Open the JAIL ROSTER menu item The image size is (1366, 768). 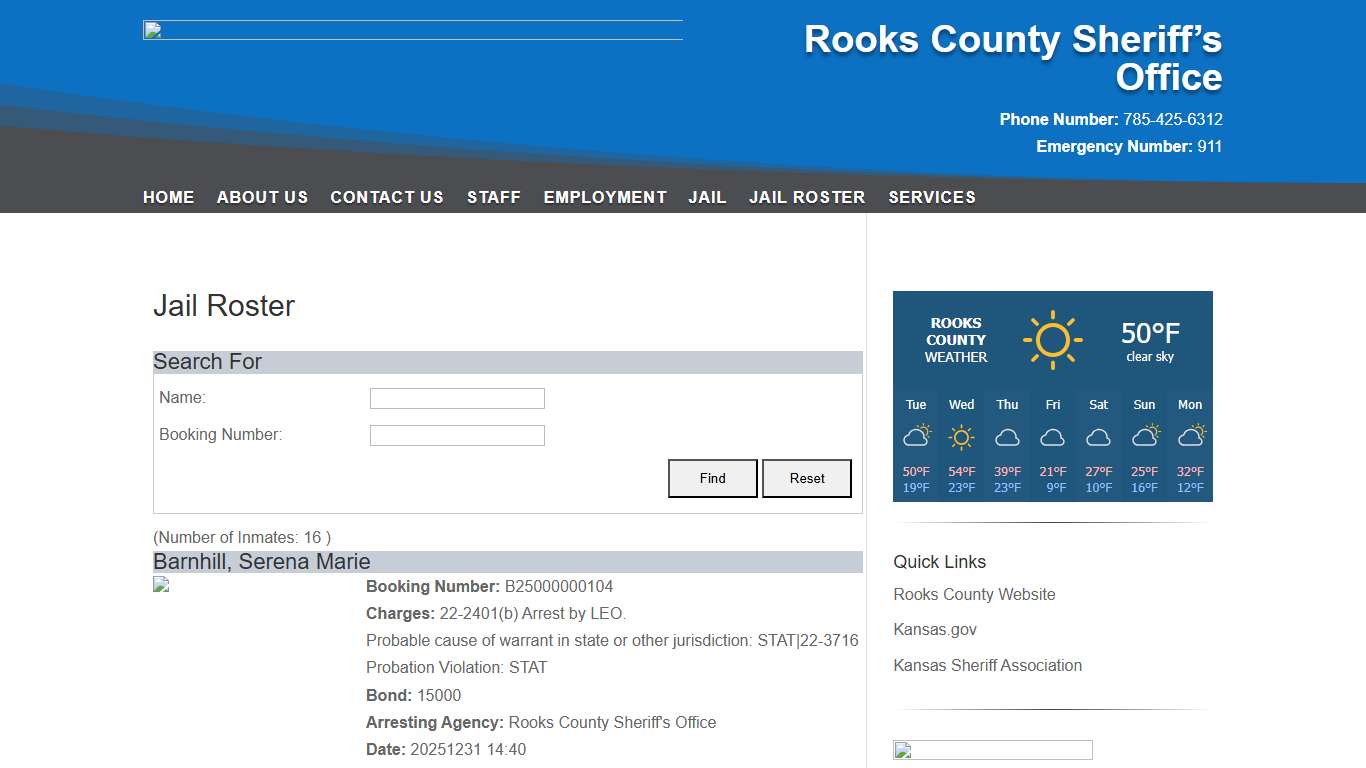click(806, 197)
